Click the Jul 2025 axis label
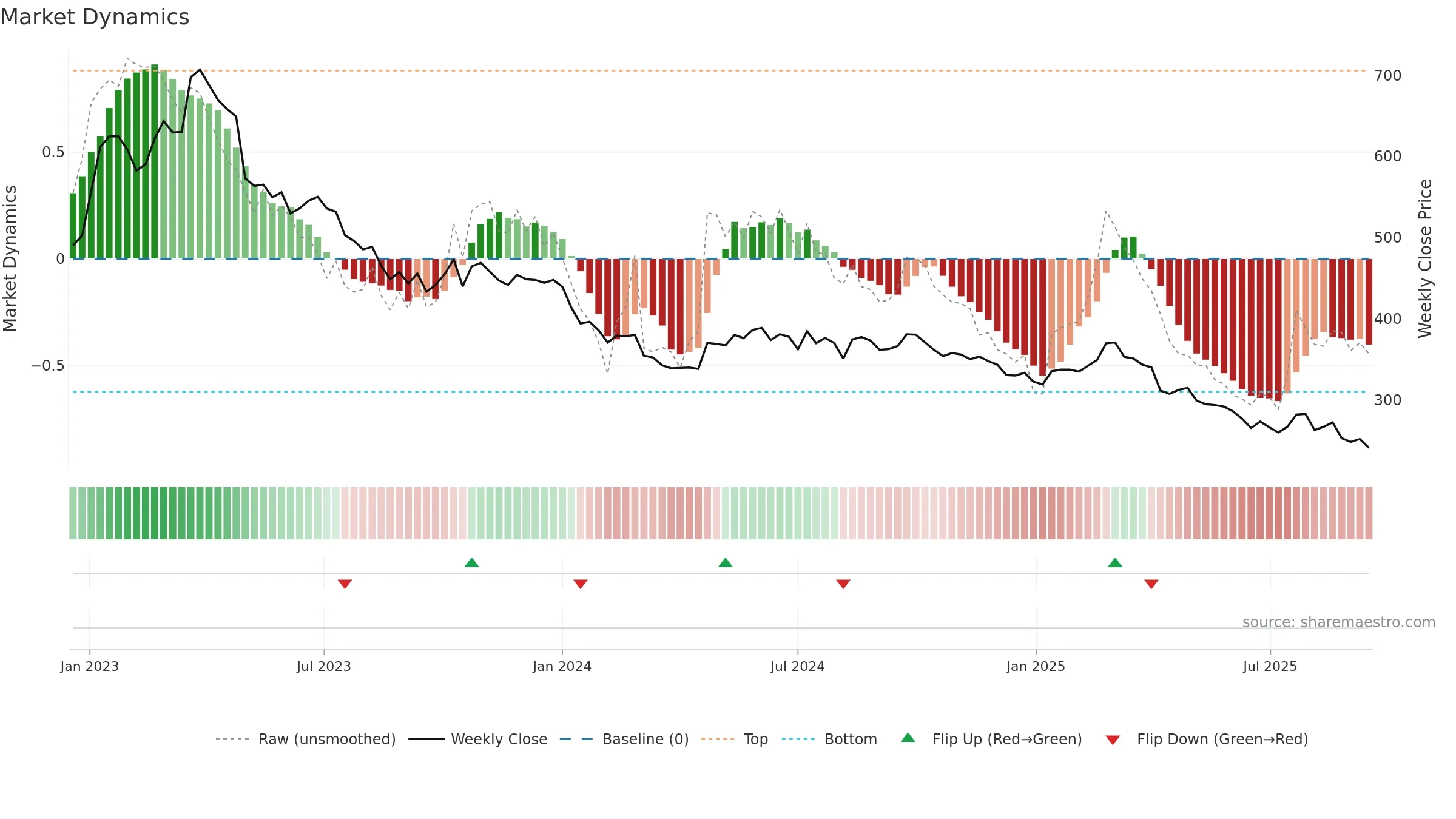Viewport: 1456px width, 819px height. [x=1270, y=666]
